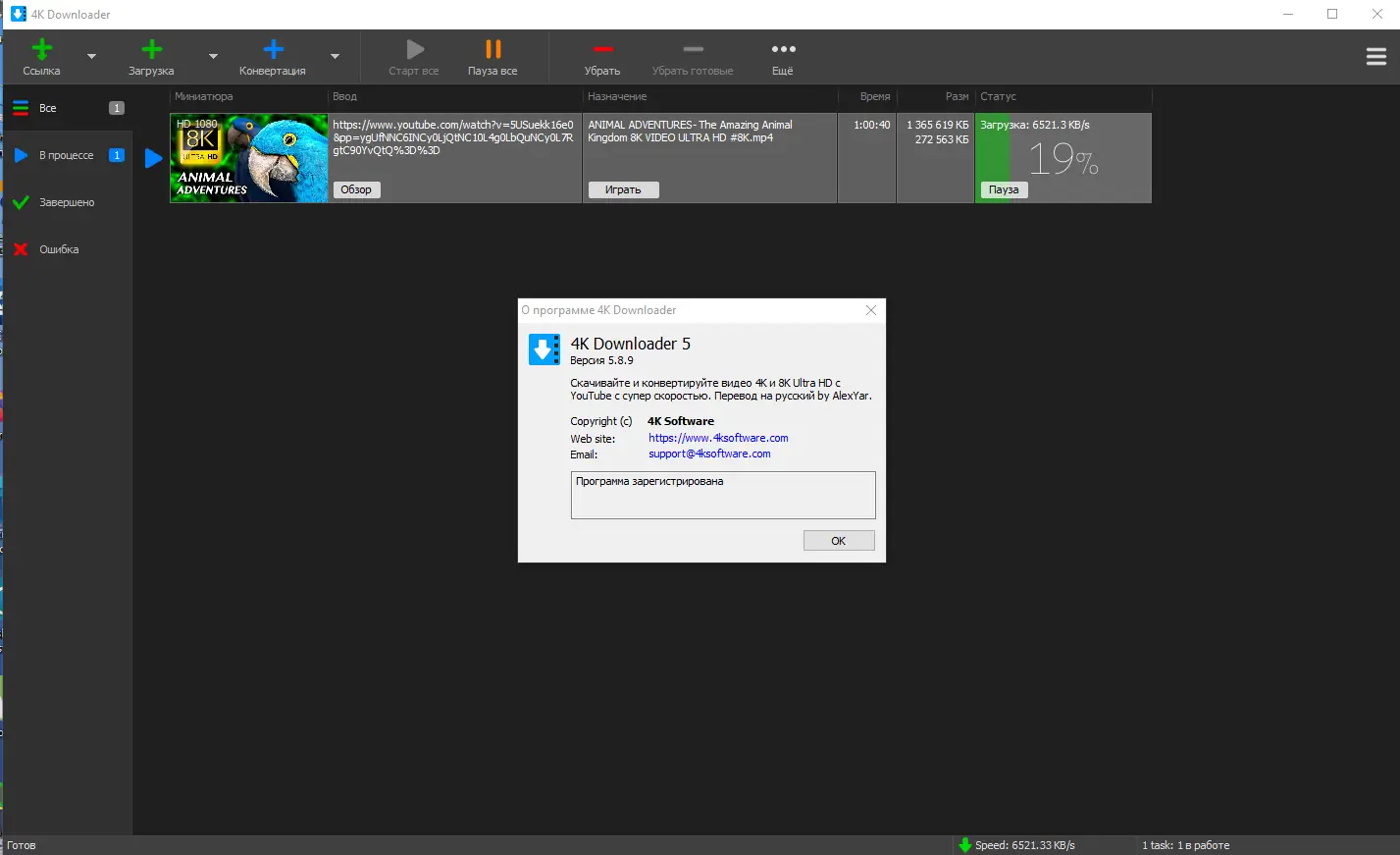Screen dimensions: 1400x855
Task: Click the blue play arrow beside the download row
Action: [153, 158]
